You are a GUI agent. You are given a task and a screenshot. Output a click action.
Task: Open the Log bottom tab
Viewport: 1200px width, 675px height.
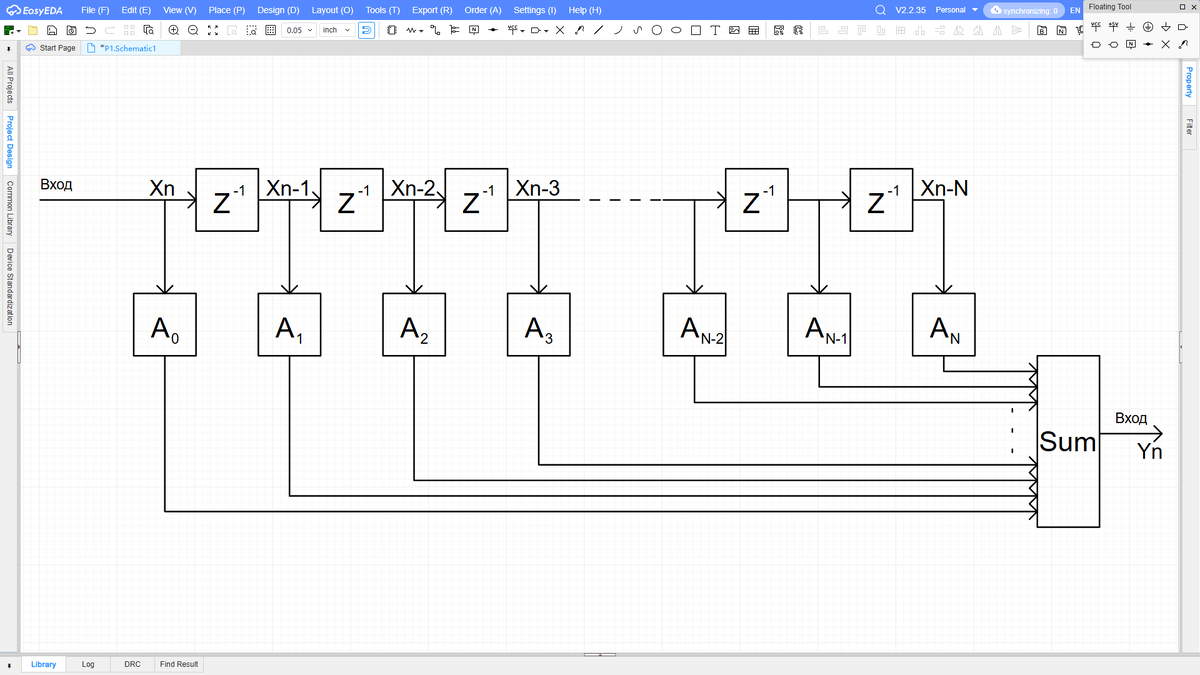(88, 664)
